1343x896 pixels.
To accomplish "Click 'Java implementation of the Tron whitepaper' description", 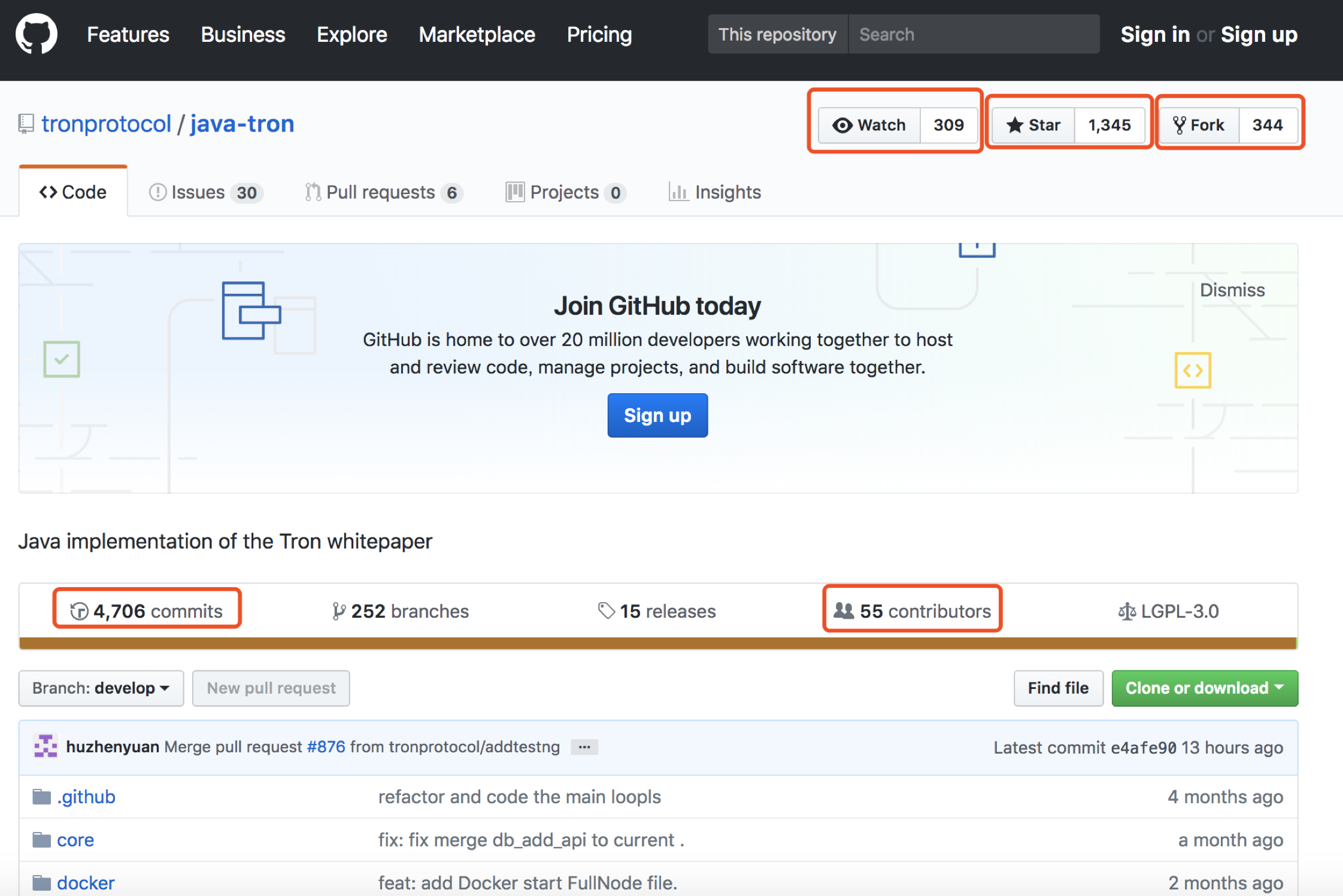I will click(x=225, y=541).
